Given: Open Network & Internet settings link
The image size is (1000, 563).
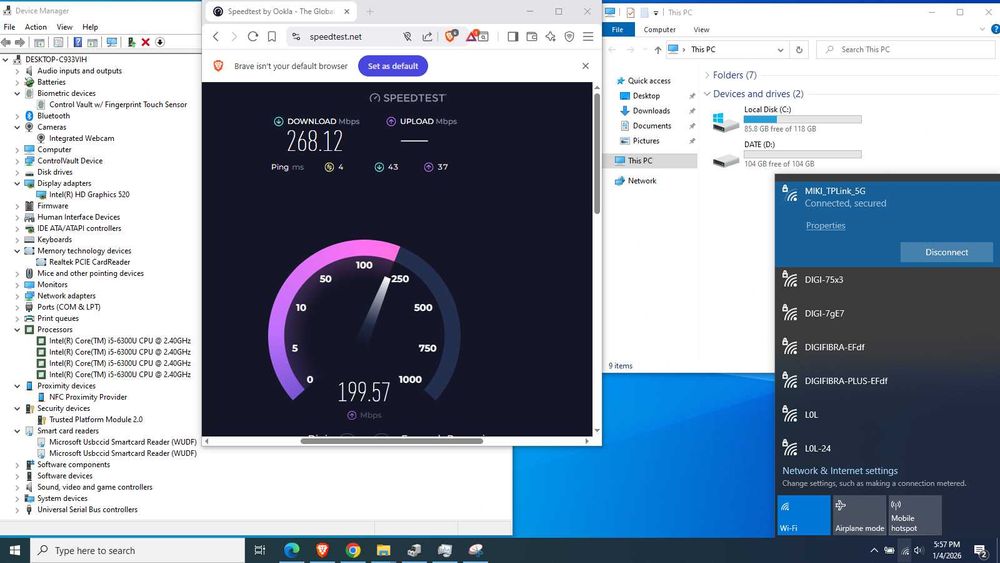Looking at the screenshot, I should 840,471.
